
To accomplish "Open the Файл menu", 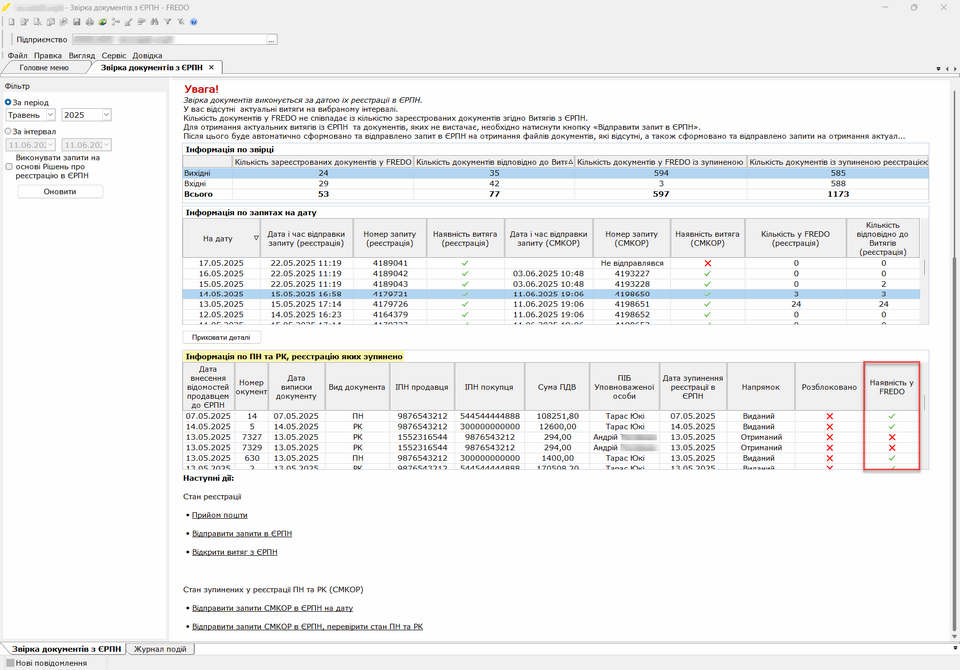I will (x=17, y=55).
